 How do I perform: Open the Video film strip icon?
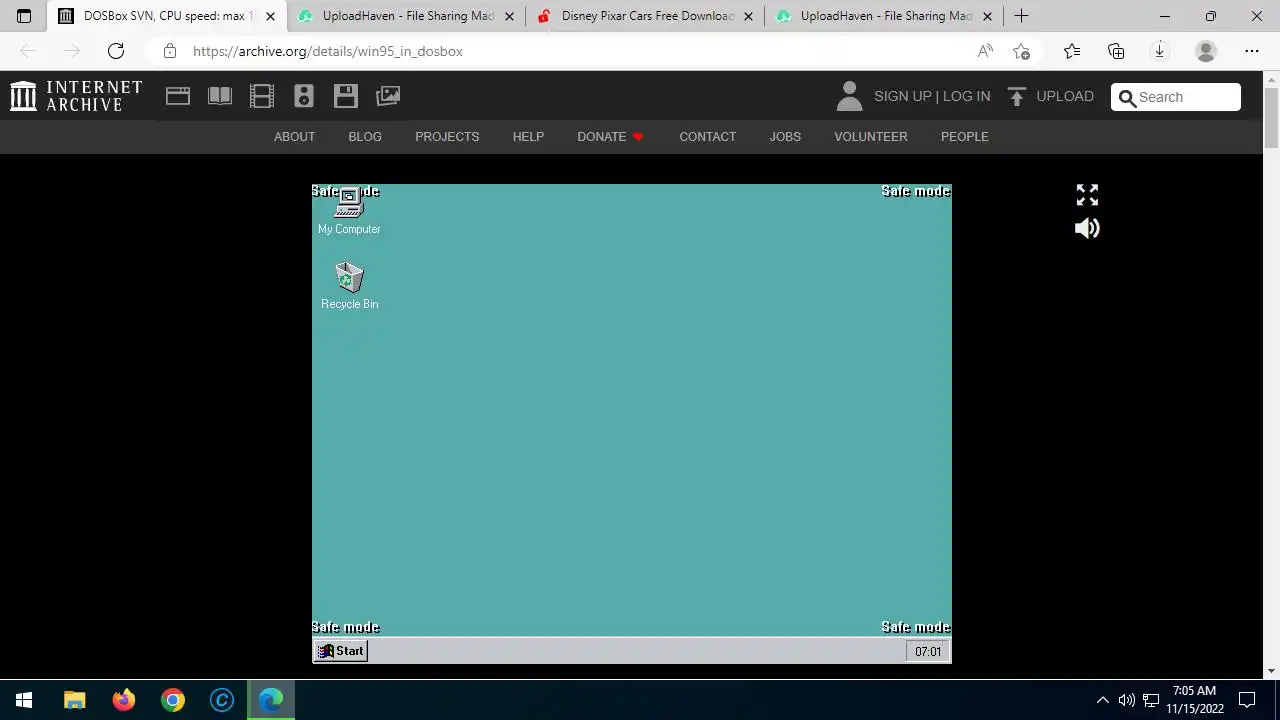pos(262,96)
